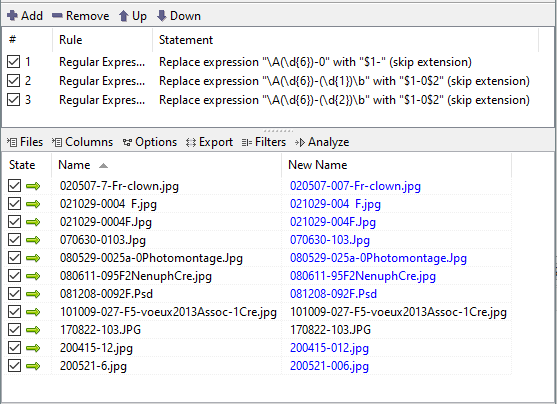This screenshot has width=557, height=404.
Task: Uncheck file 021029-0004 F.jpg with space
Action: click(15, 204)
